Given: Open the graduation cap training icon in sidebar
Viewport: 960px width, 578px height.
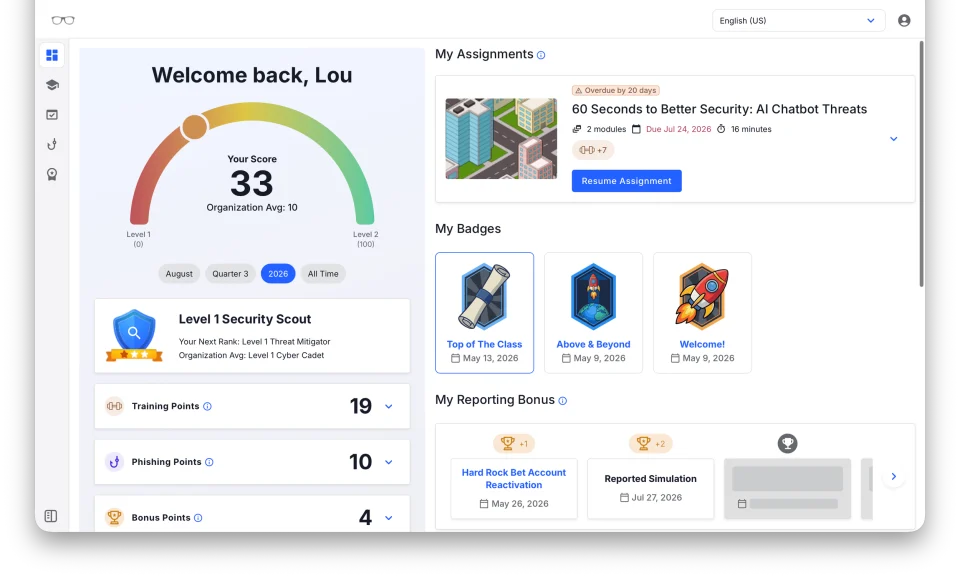Looking at the screenshot, I should click(52, 85).
